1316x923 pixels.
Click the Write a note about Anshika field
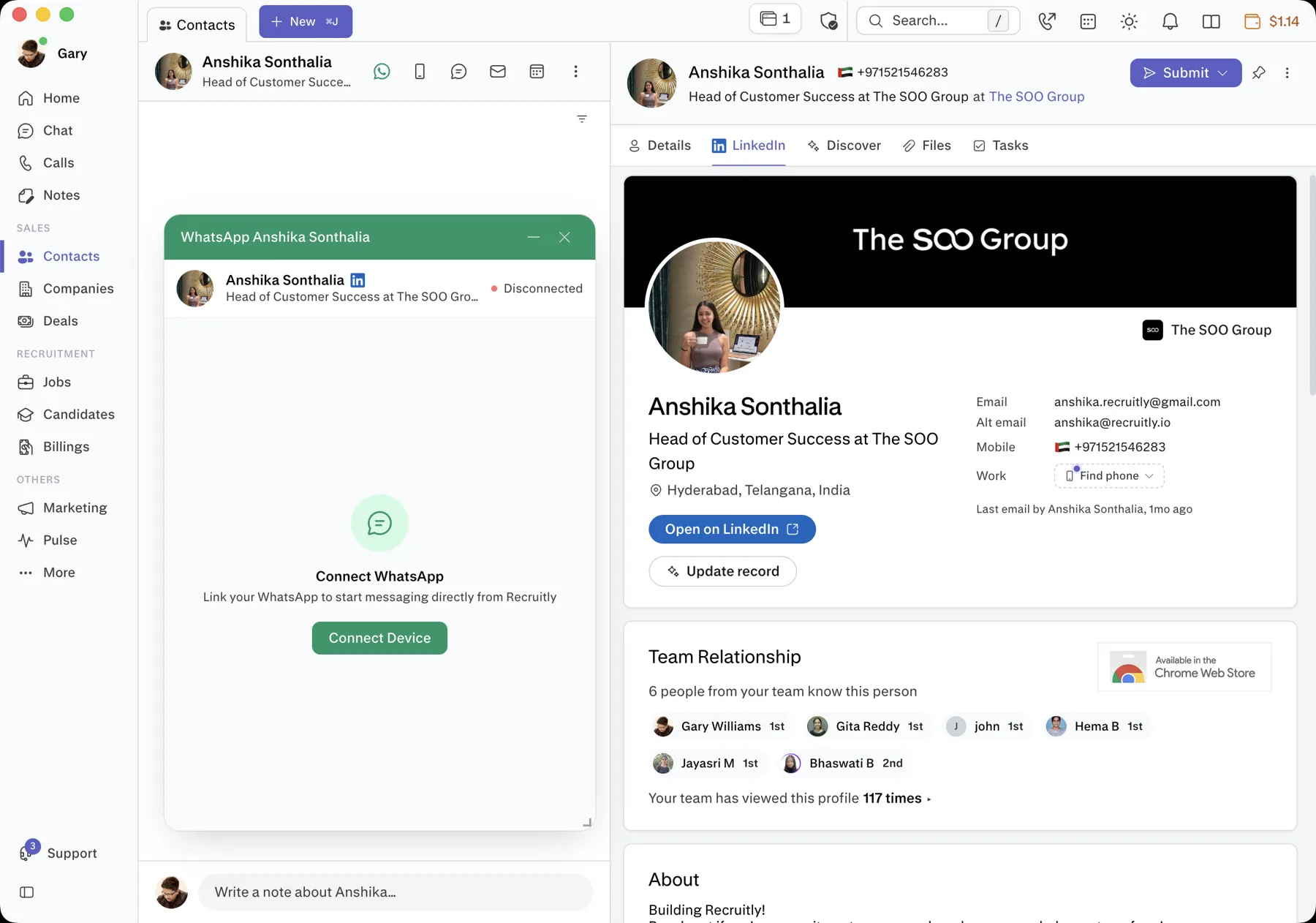(x=396, y=892)
